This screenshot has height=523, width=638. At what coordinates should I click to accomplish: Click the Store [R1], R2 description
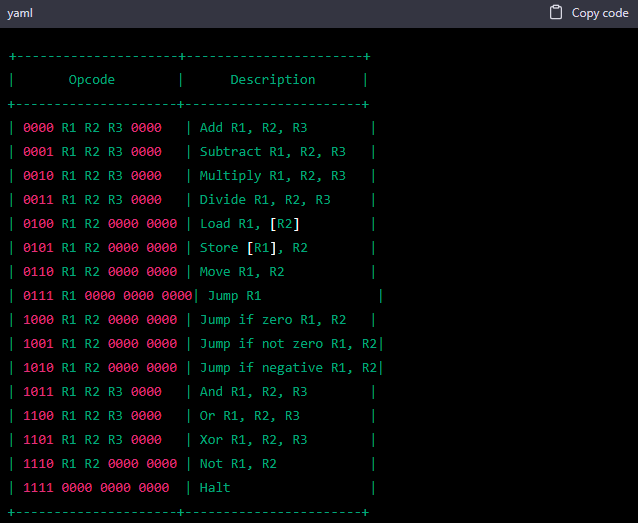pyautogui.click(x=253, y=248)
